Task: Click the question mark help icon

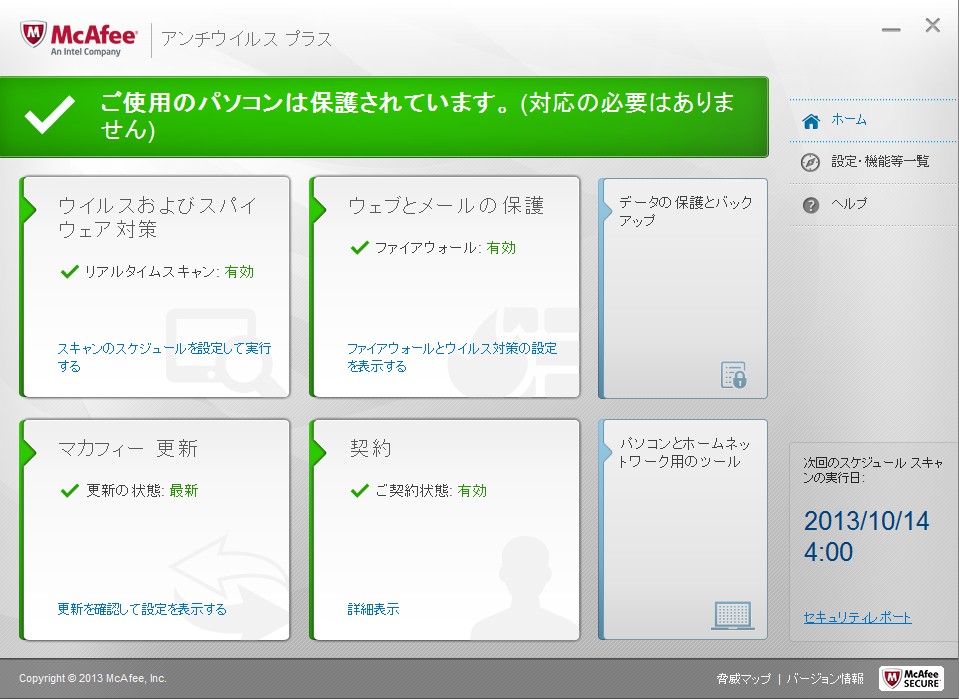Action: click(x=810, y=205)
